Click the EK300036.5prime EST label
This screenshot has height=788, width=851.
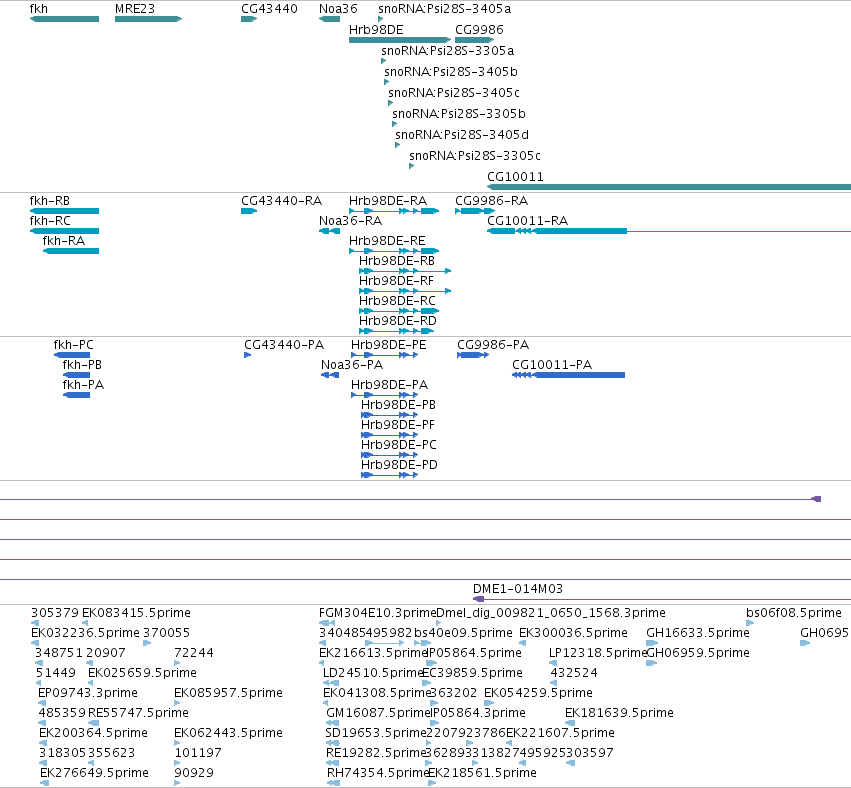(573, 633)
